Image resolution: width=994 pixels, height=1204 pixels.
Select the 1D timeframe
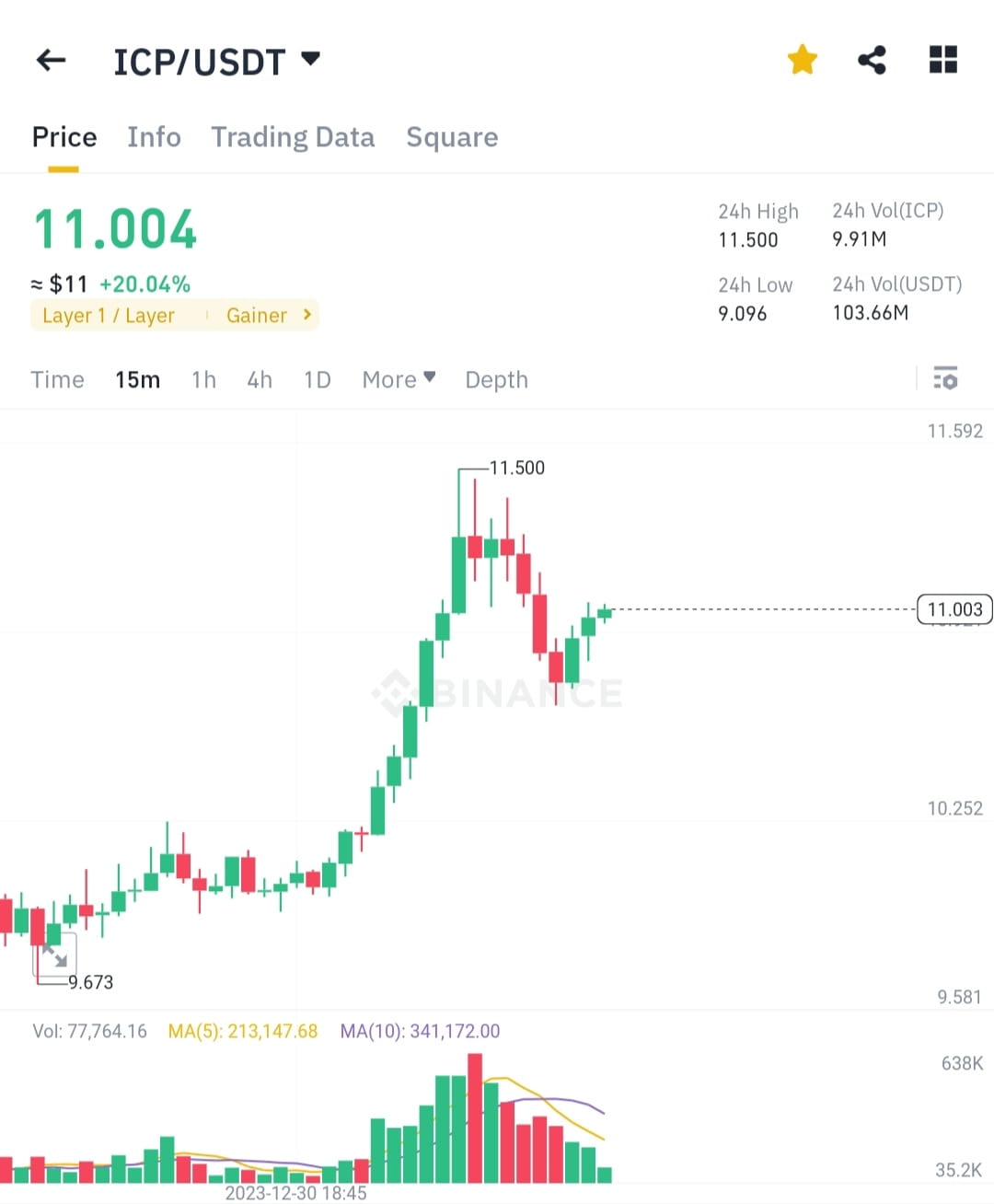(317, 379)
